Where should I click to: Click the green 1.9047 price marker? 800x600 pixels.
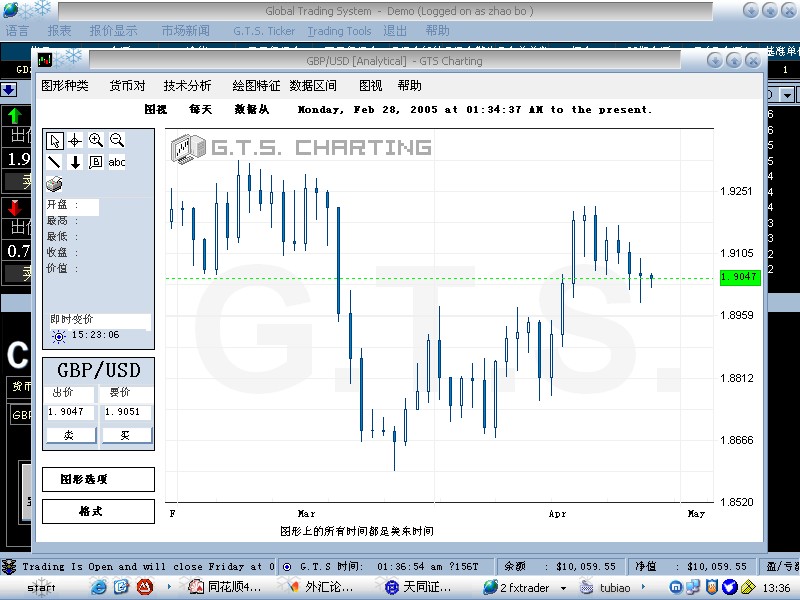pyautogui.click(x=740, y=277)
